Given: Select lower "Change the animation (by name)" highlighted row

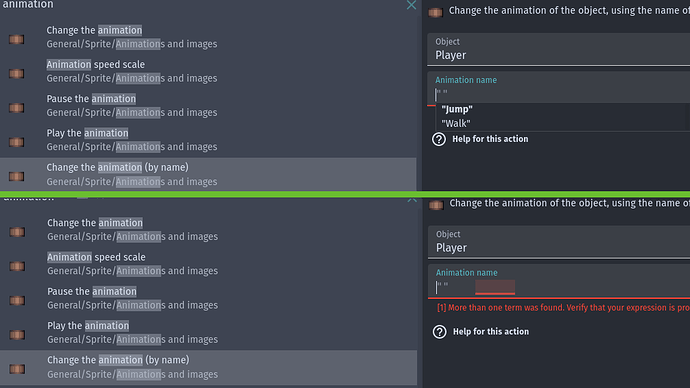Looking at the screenshot, I should (209, 367).
